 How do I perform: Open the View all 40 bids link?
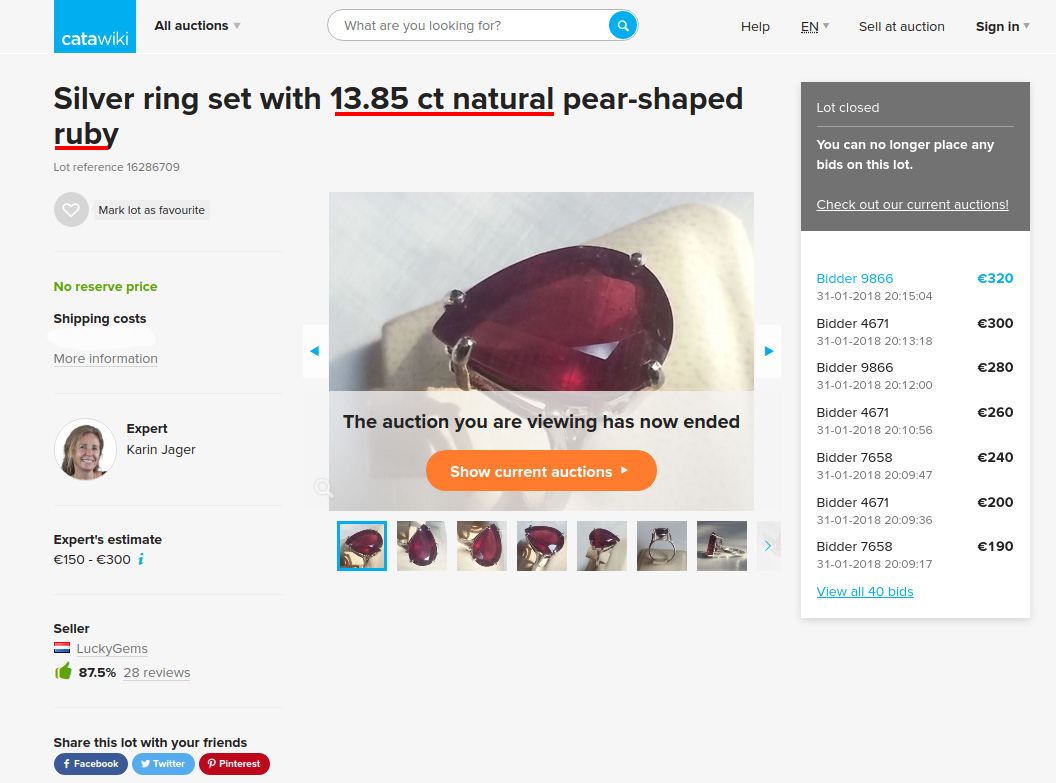pyautogui.click(x=865, y=591)
